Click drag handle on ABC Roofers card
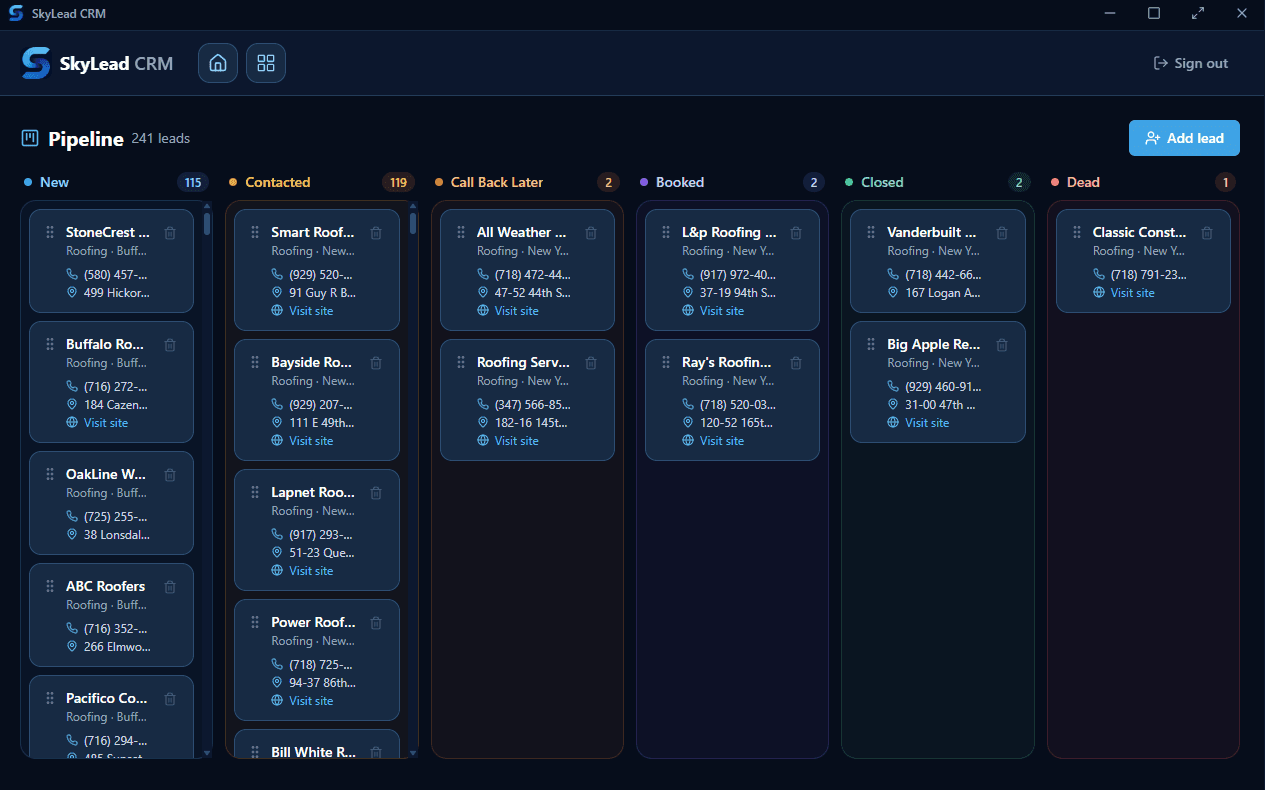 pos(50,586)
